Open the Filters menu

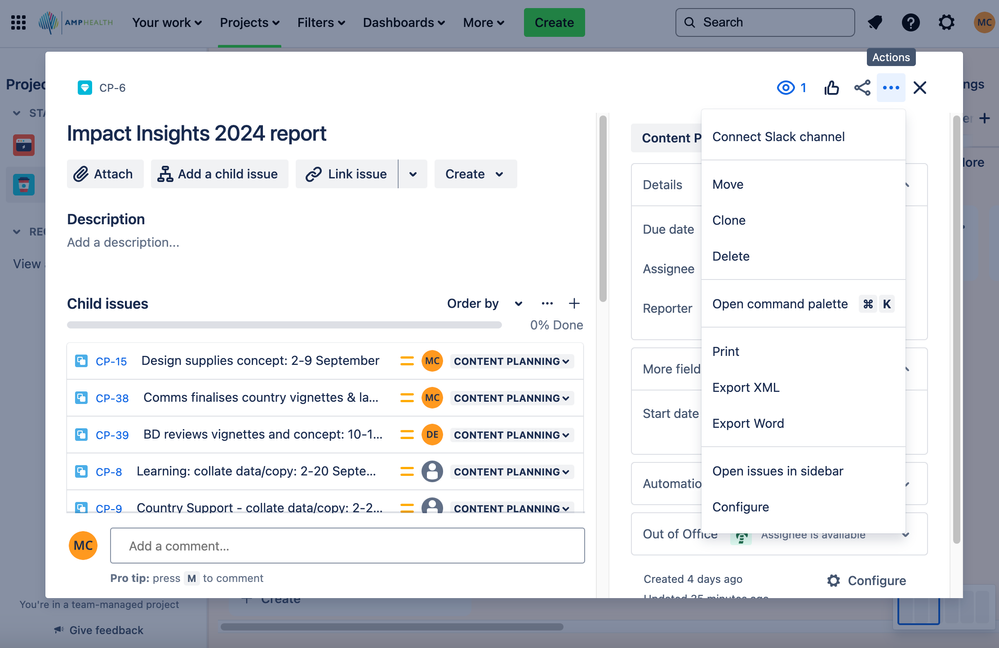point(321,22)
